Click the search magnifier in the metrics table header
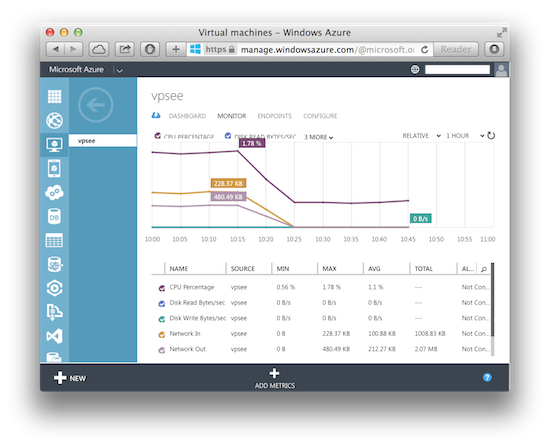This screenshot has width=550, height=447. (484, 269)
